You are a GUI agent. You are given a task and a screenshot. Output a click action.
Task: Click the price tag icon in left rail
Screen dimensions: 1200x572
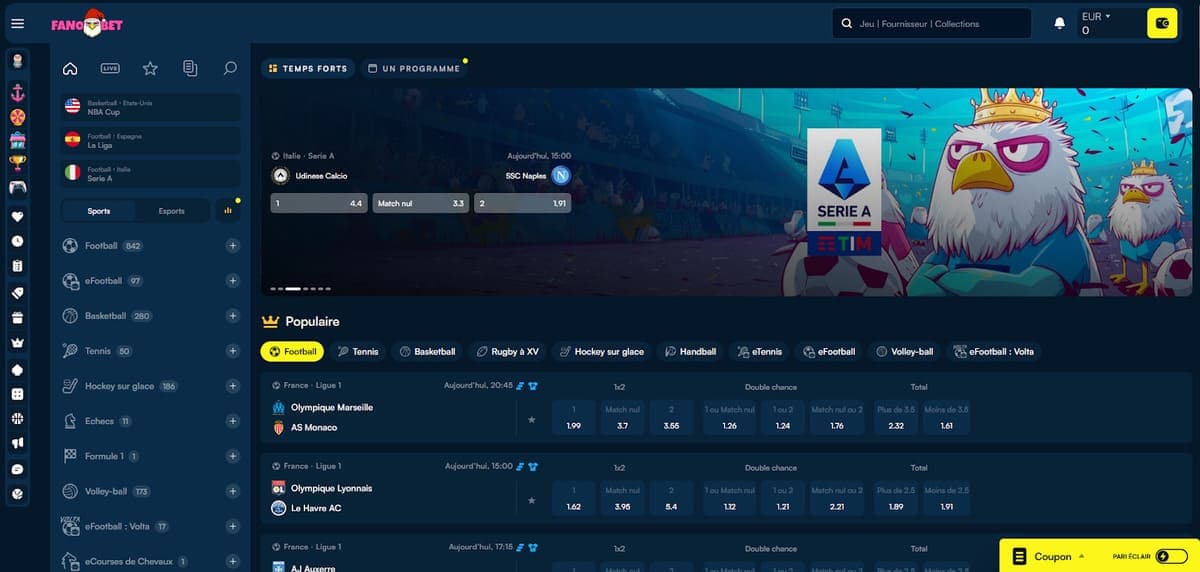(x=17, y=293)
